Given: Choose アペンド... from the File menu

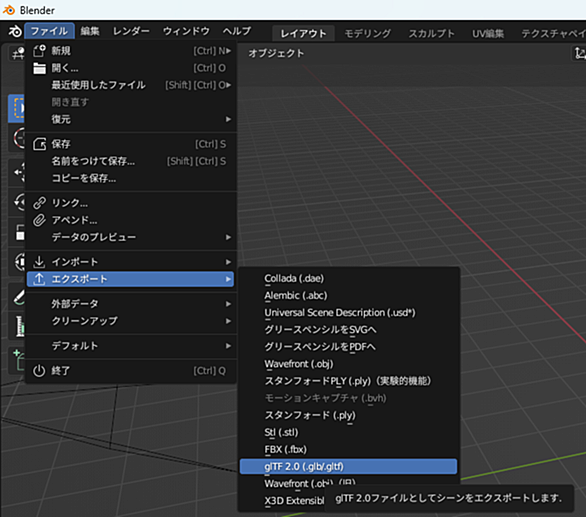Looking at the screenshot, I should pos(130,220).
